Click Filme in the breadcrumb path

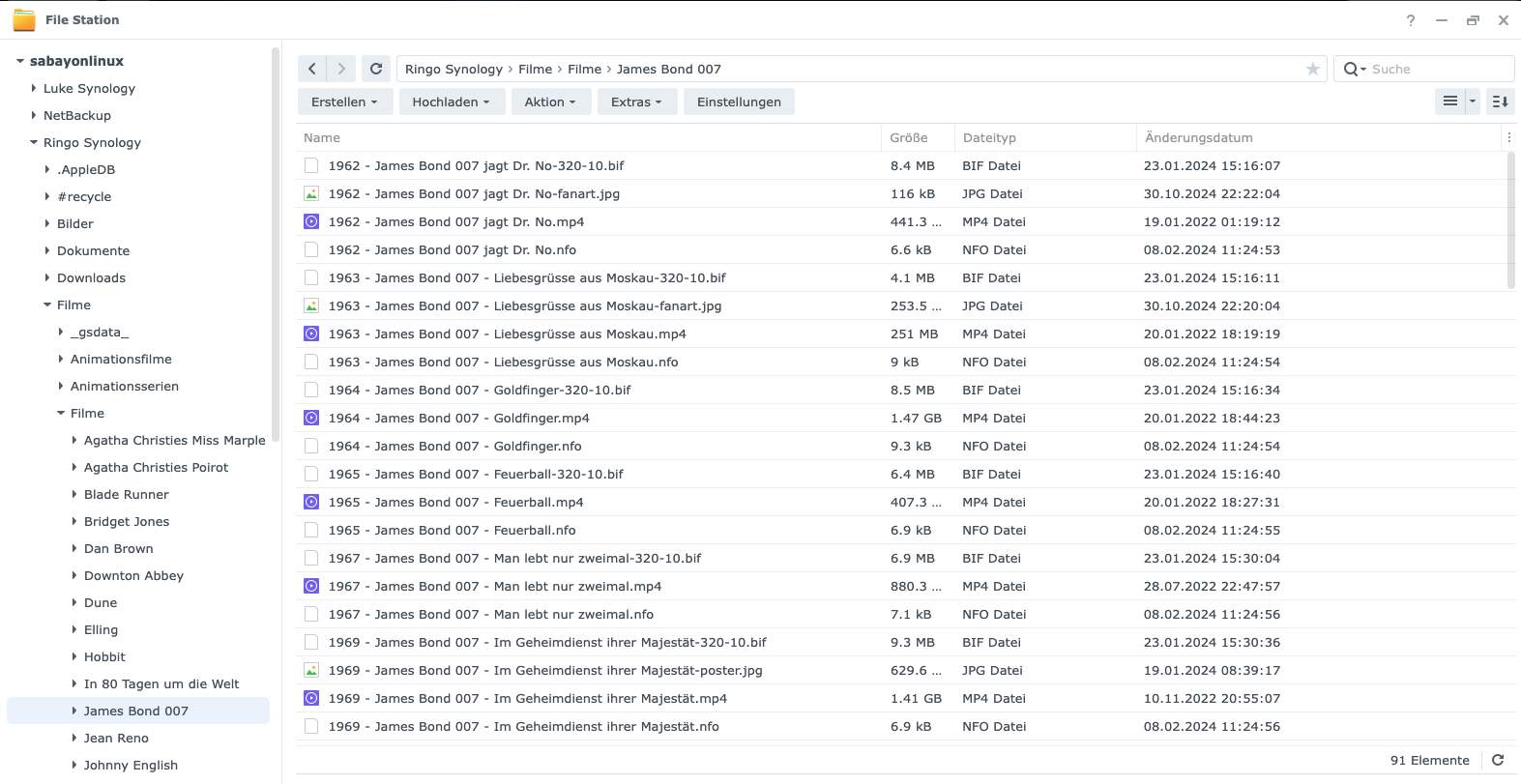point(535,69)
